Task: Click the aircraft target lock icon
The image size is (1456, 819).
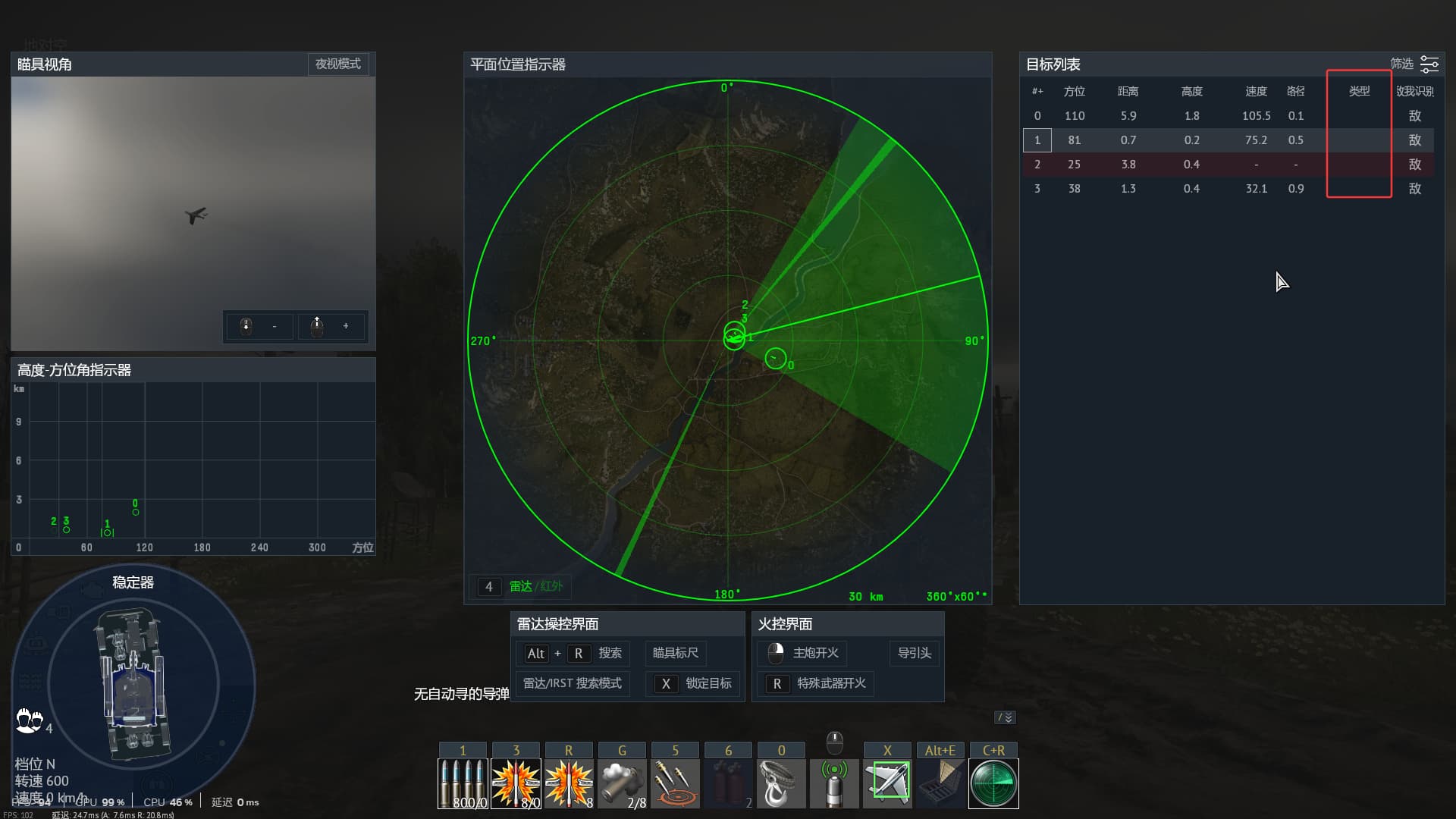Action: pyautogui.click(x=887, y=783)
